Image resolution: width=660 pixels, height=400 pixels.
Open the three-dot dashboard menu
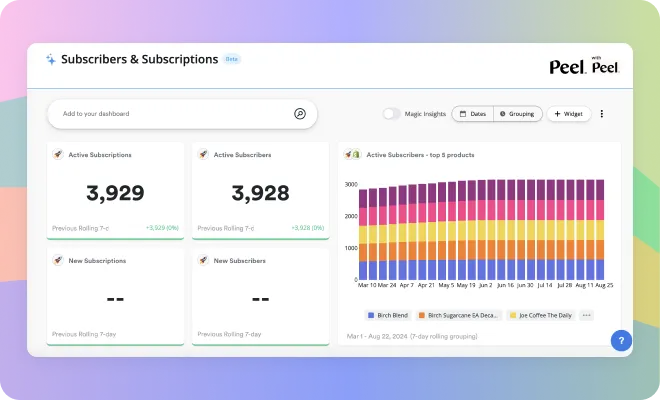tap(602, 114)
